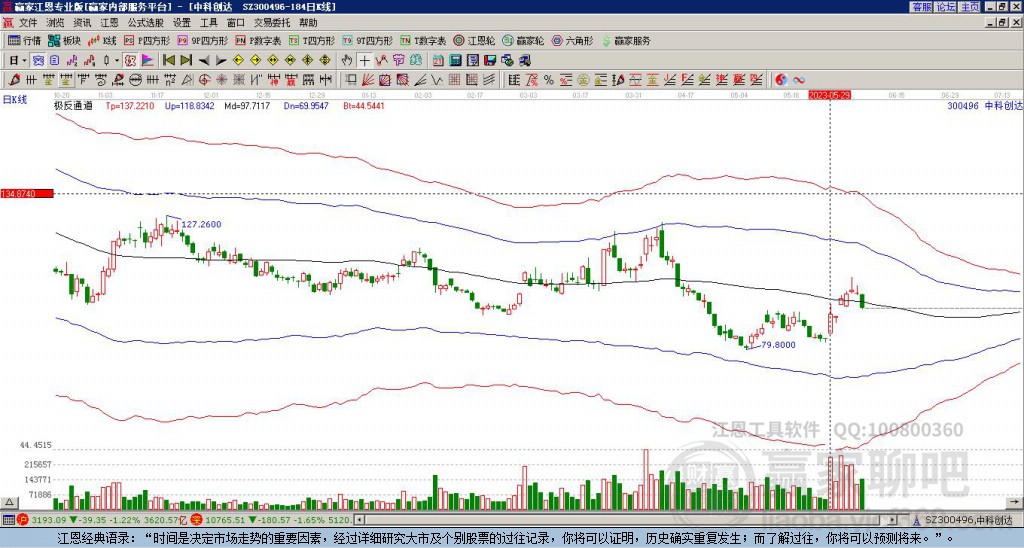Select the hand pan tool
This screenshot has height=548, width=1024.
pos(347,61)
